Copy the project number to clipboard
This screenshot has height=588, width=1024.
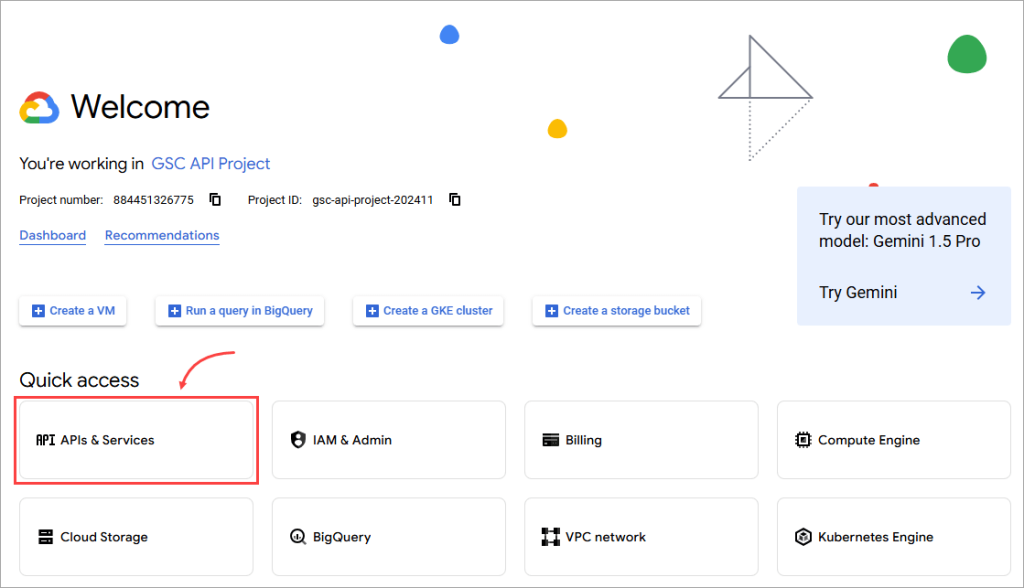(x=215, y=199)
